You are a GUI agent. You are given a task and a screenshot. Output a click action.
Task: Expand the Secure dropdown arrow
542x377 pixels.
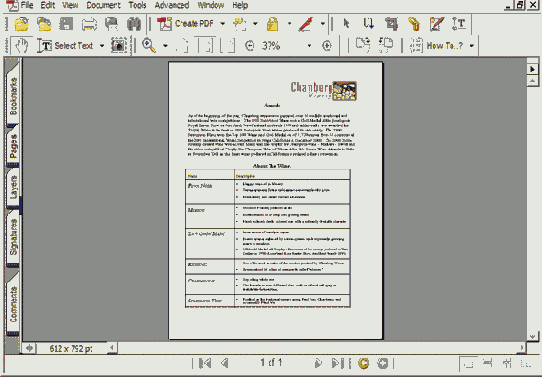289,24
